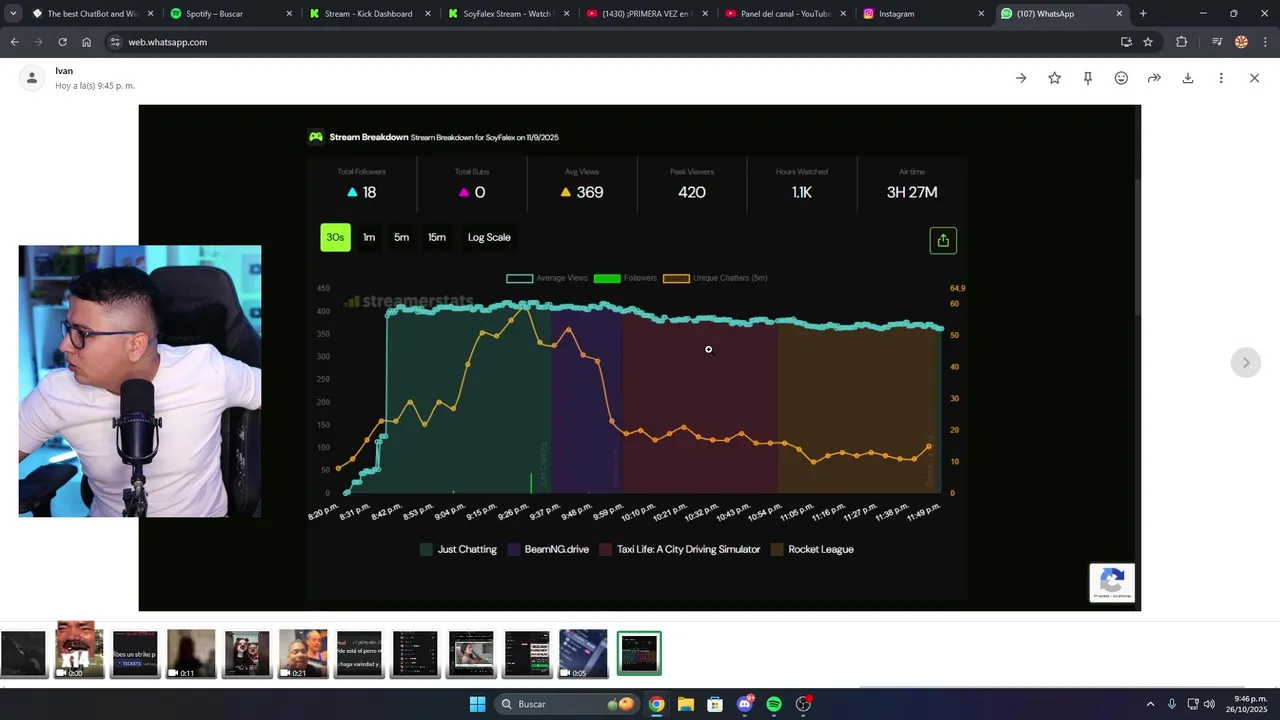1280x720 pixels.
Task: Switch to Stream - Kick Dashboard tab
Action: [368, 14]
